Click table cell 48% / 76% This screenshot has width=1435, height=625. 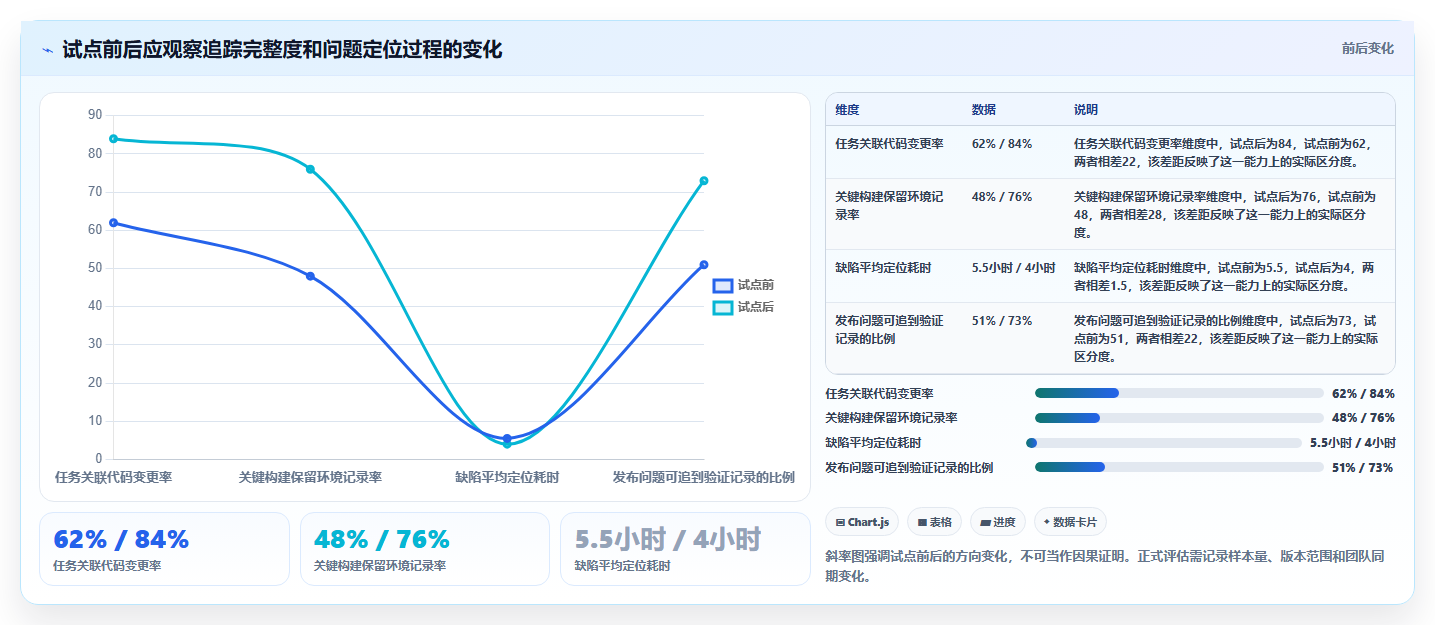click(x=1001, y=197)
